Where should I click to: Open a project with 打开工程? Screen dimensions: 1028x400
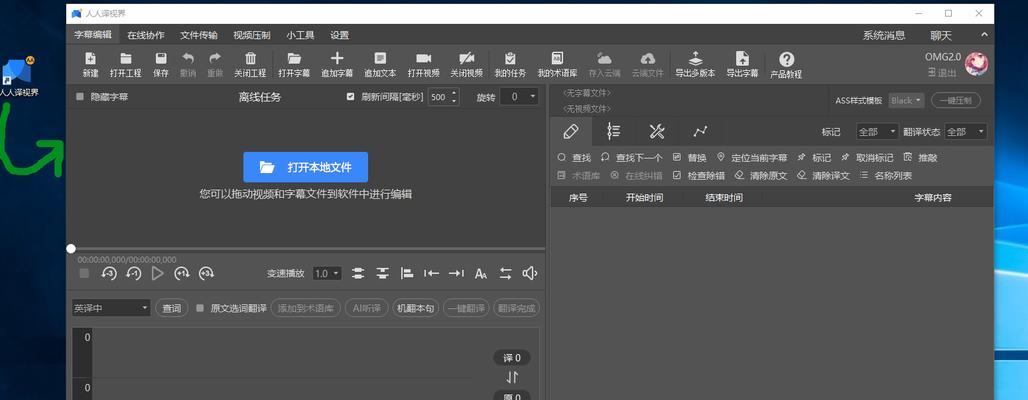coord(126,65)
